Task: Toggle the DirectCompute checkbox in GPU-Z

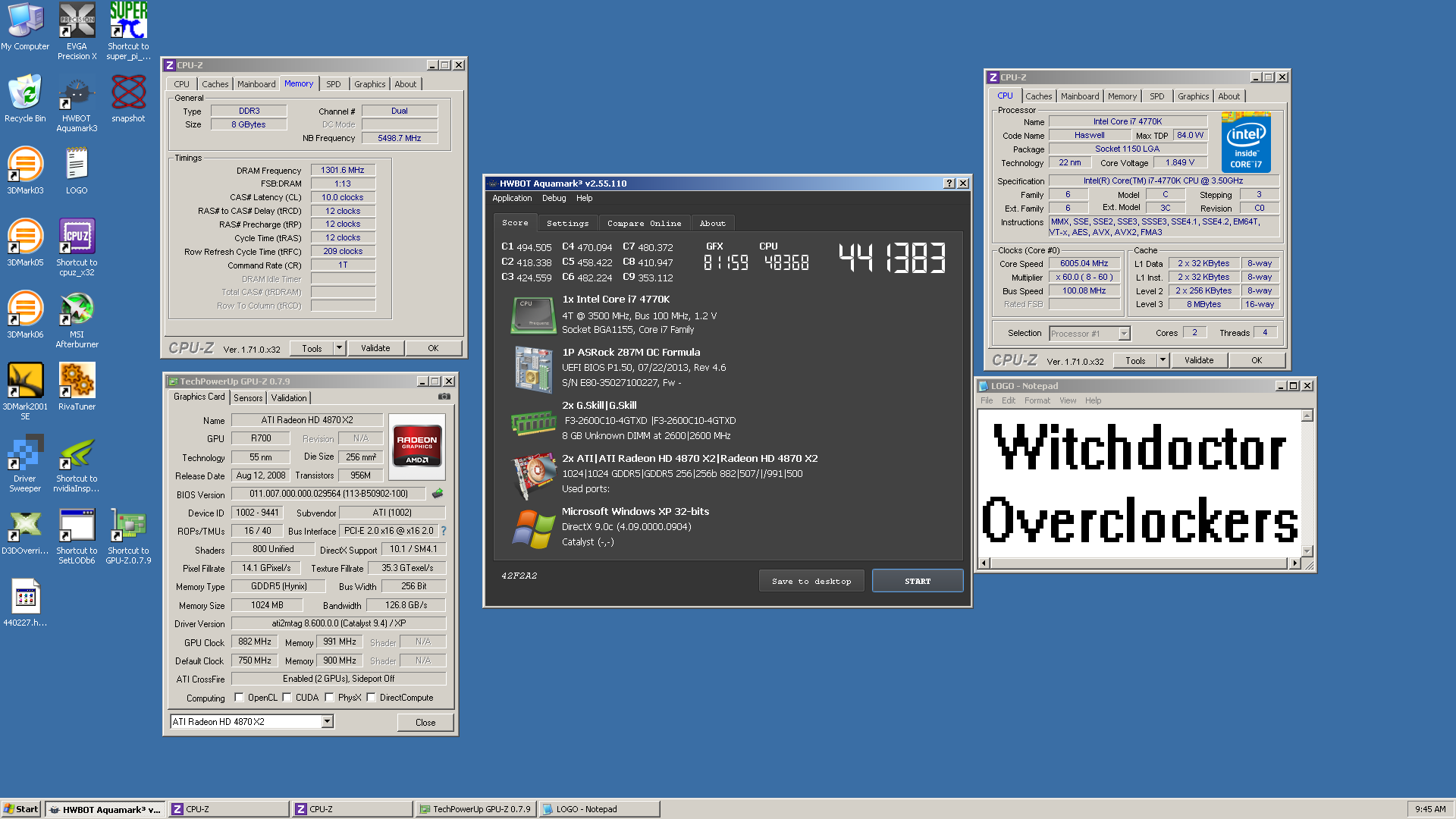Action: tap(372, 698)
